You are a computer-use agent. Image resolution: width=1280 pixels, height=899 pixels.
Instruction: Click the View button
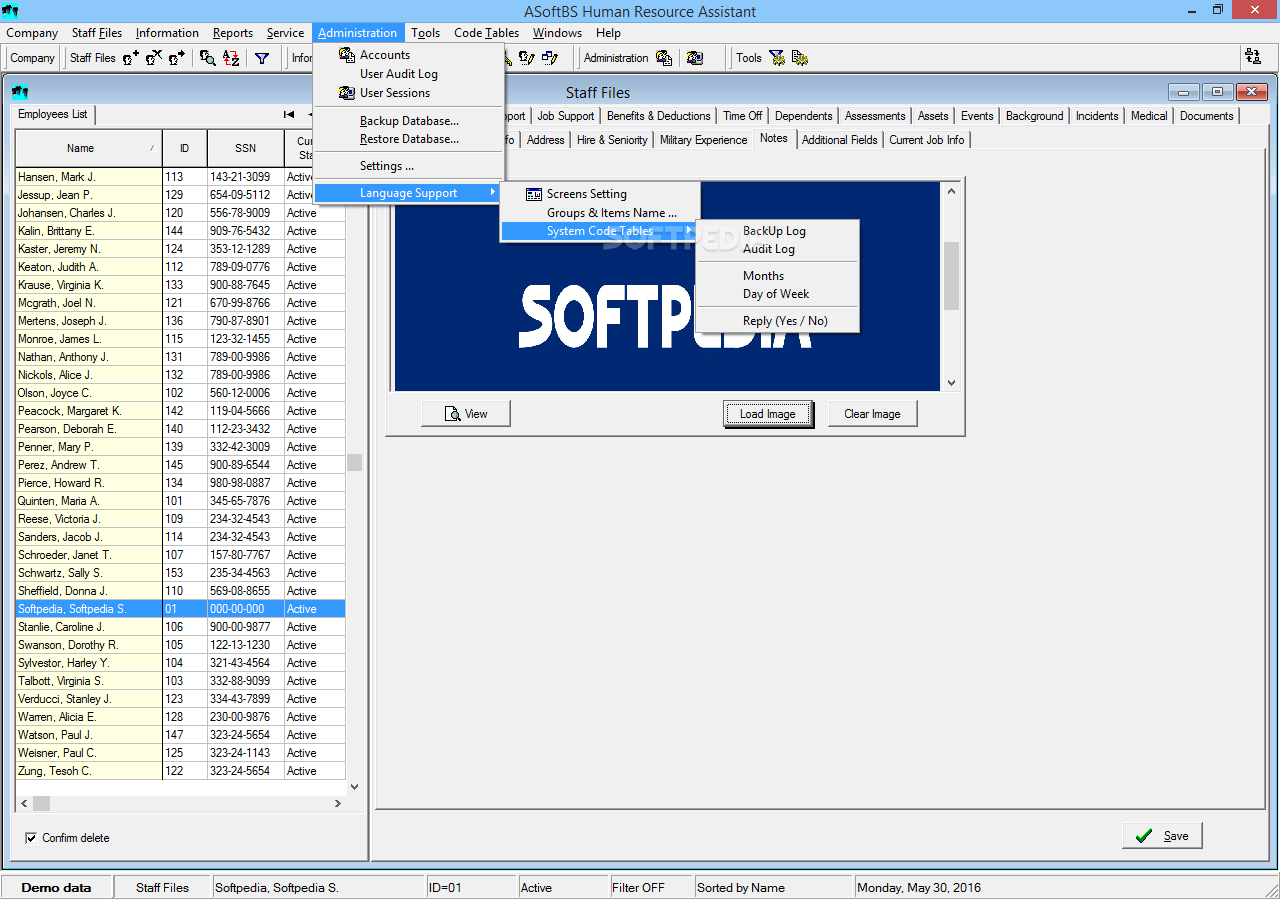click(x=466, y=414)
